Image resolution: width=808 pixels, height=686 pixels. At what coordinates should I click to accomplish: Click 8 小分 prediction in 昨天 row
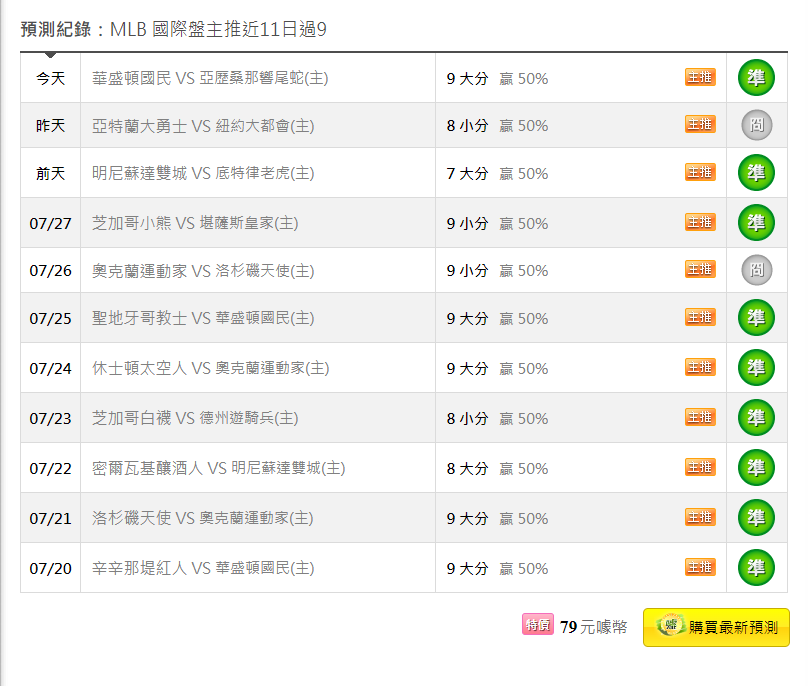coord(467,125)
